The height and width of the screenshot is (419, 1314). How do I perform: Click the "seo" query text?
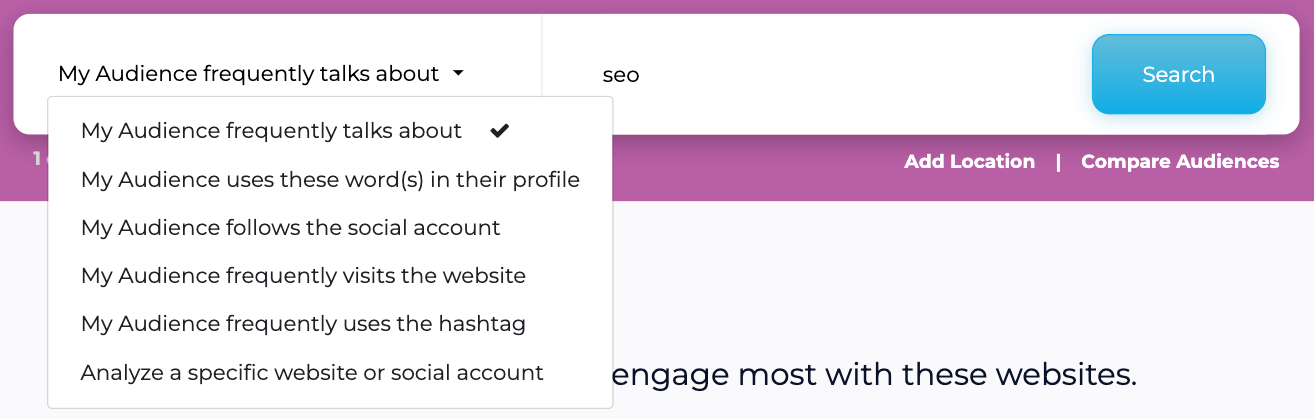tap(620, 75)
